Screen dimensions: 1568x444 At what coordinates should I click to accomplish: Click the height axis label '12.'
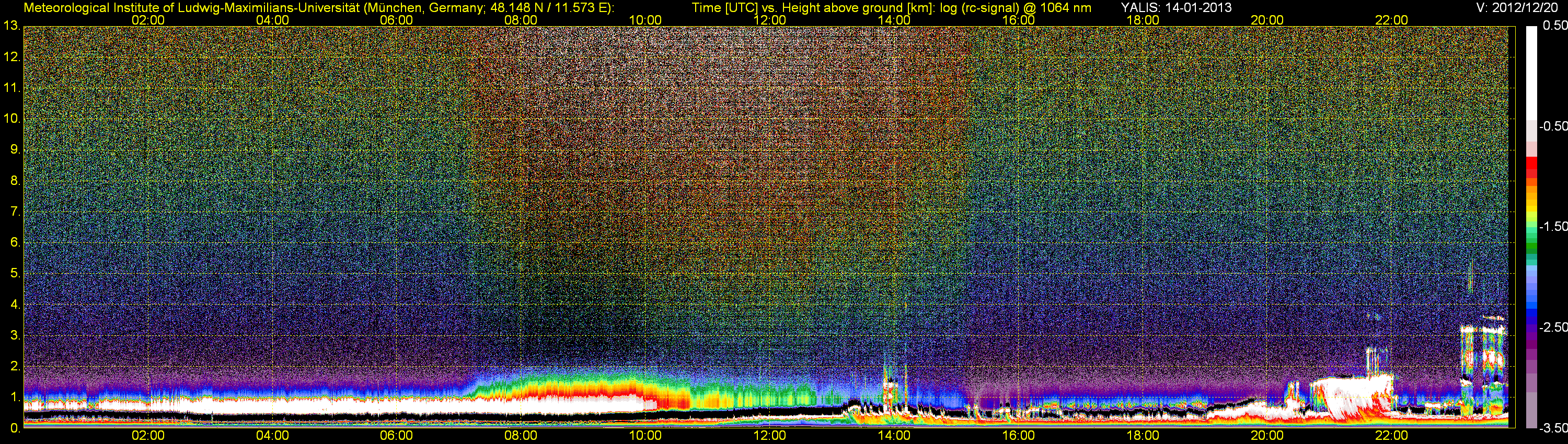click(x=11, y=57)
